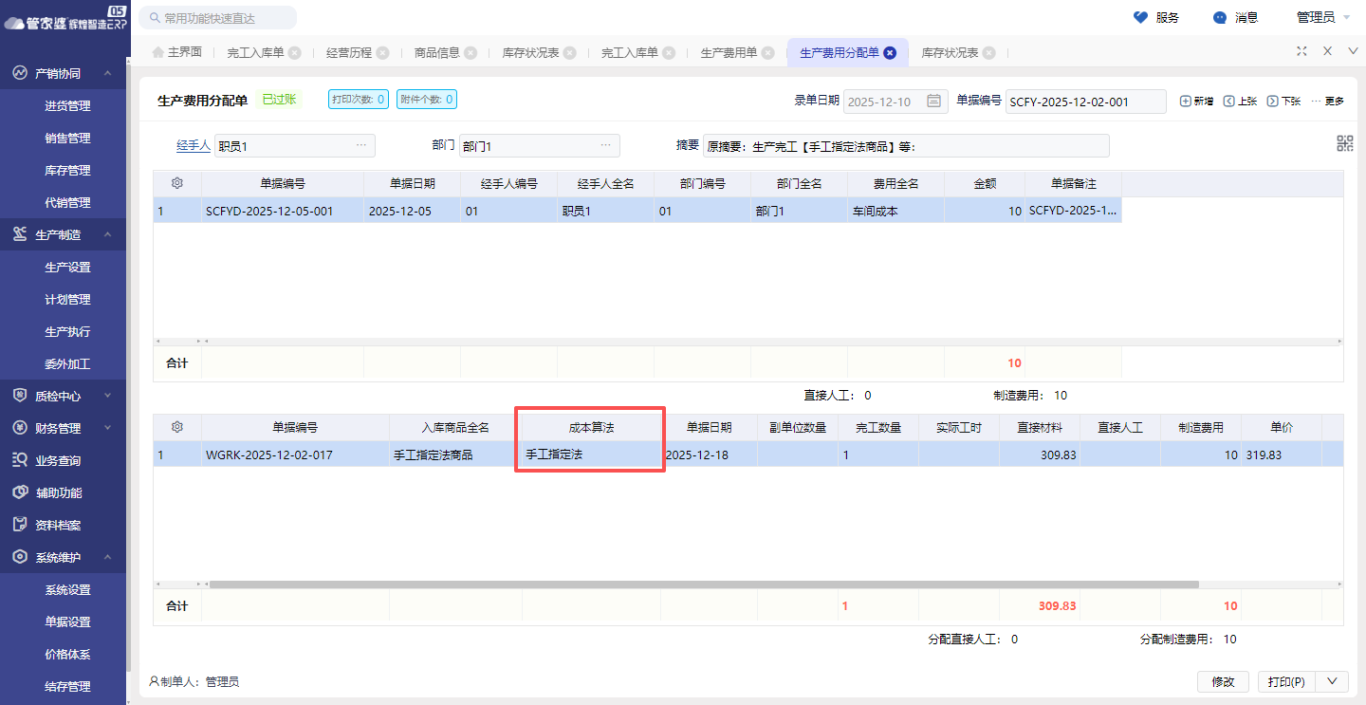Open 库存管理 in sidebar
Image resolution: width=1366 pixels, height=705 pixels.
(68, 170)
